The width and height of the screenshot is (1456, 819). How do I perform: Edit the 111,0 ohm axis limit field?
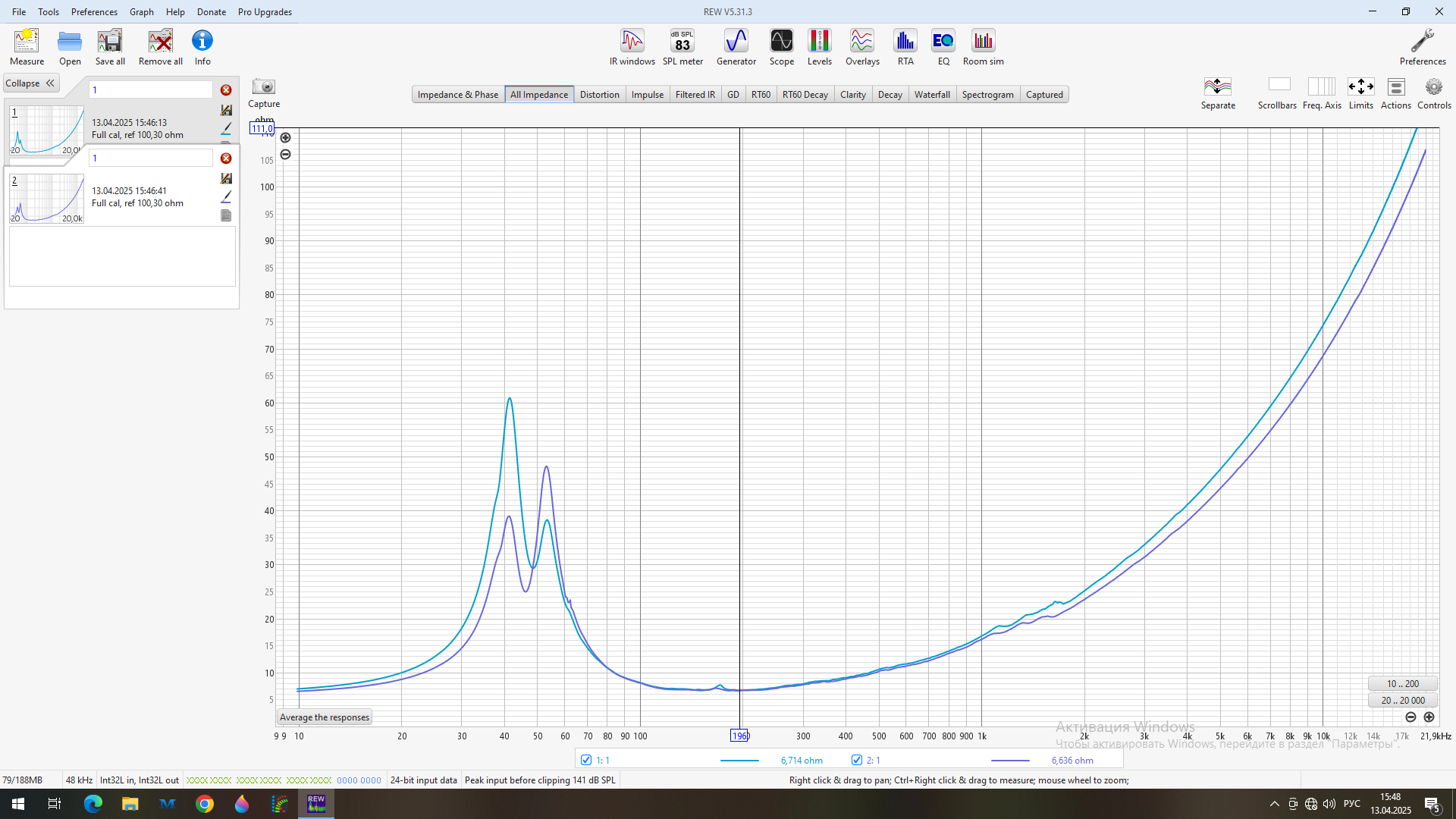coord(262,129)
